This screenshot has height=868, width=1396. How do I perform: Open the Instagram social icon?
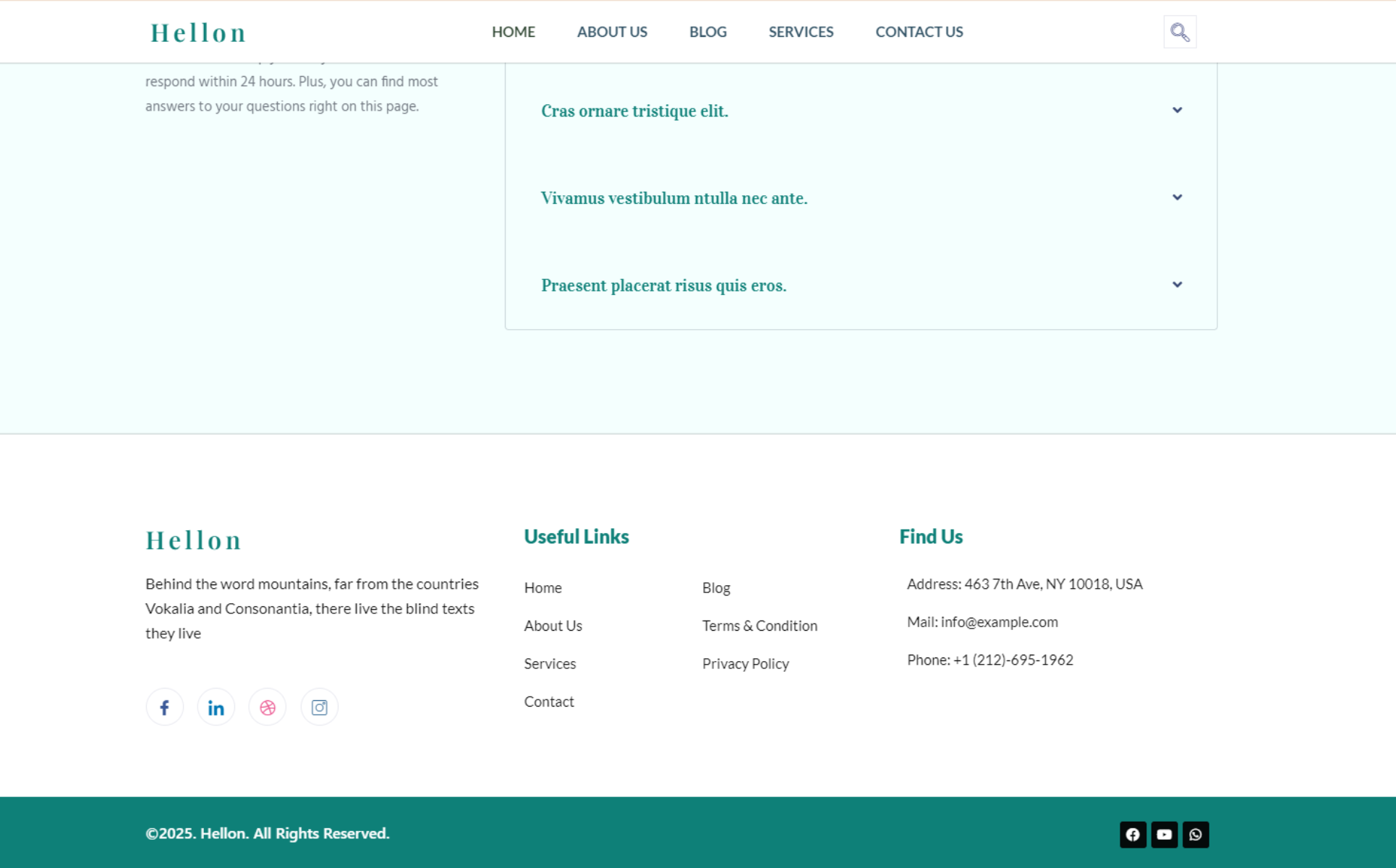(x=319, y=707)
